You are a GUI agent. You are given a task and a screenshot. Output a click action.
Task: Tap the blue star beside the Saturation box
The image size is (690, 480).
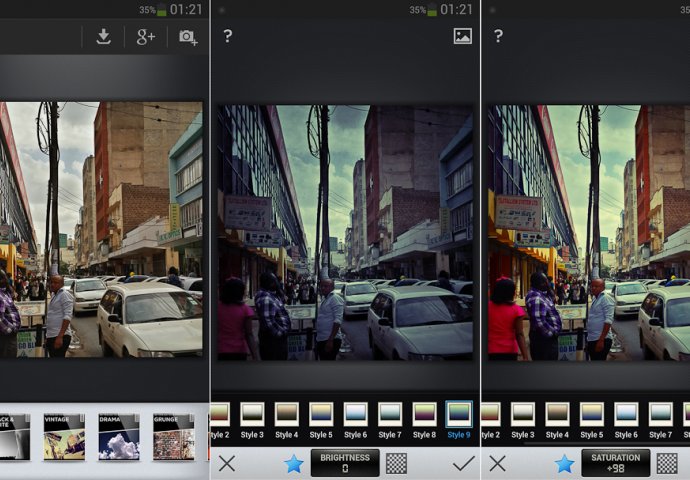[564, 463]
